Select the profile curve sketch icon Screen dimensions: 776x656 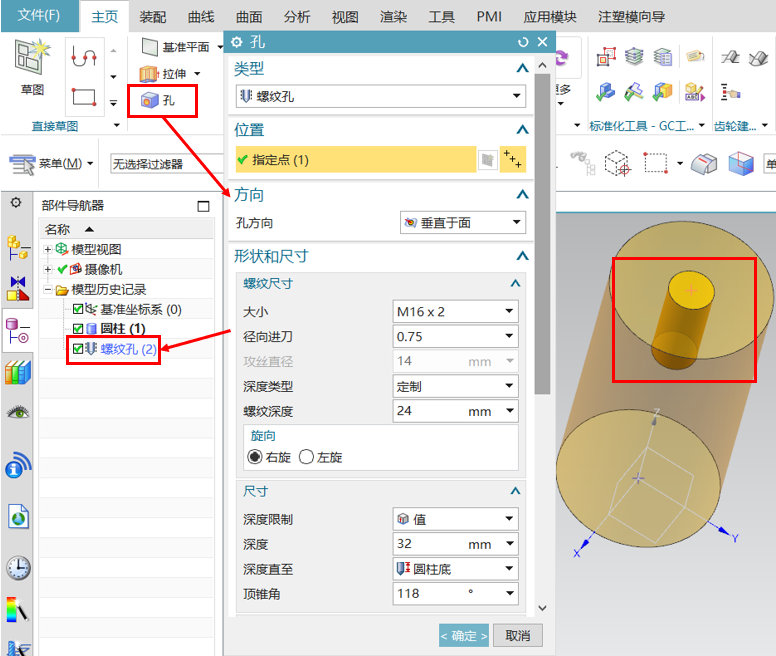pos(84,56)
